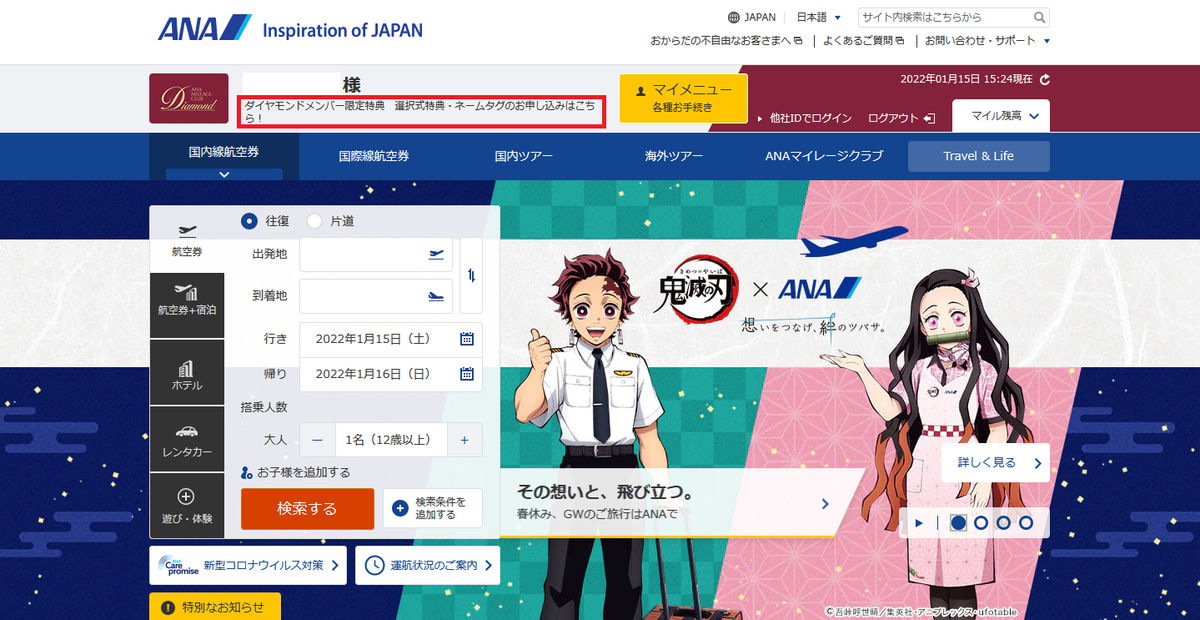1200x620 pixels.
Task: Open the Travel & Life navigation tab
Action: click(x=979, y=156)
